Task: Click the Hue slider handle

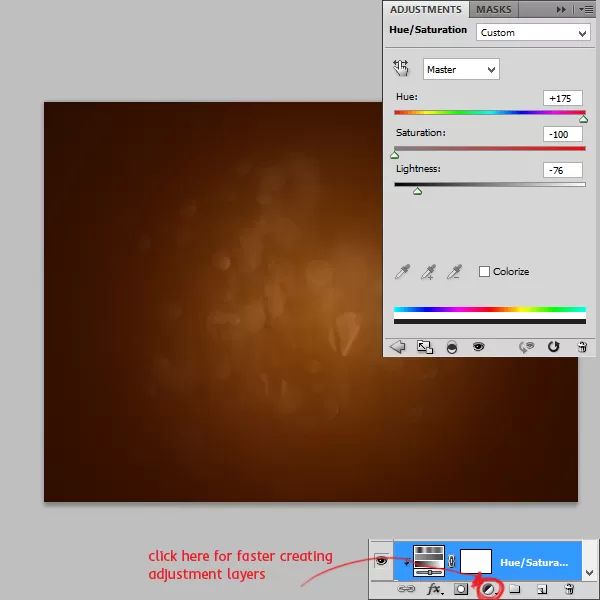Action: (x=583, y=119)
